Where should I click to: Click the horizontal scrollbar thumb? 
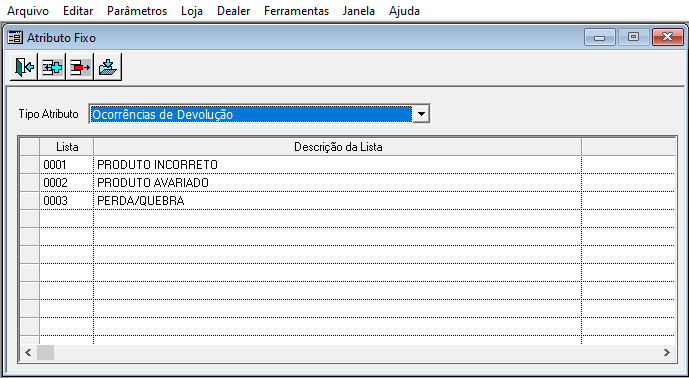click(45, 353)
